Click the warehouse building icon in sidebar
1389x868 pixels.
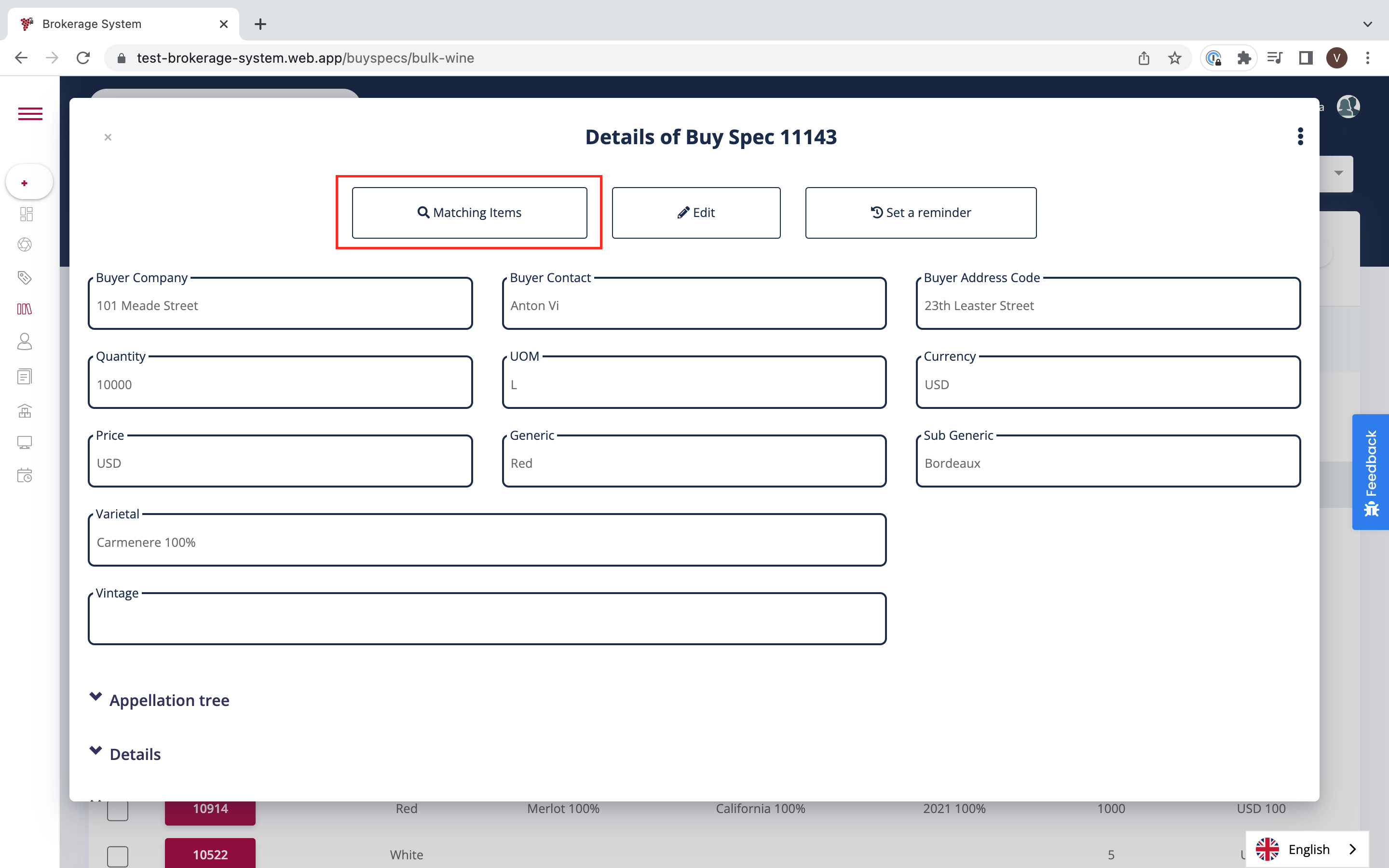24,410
